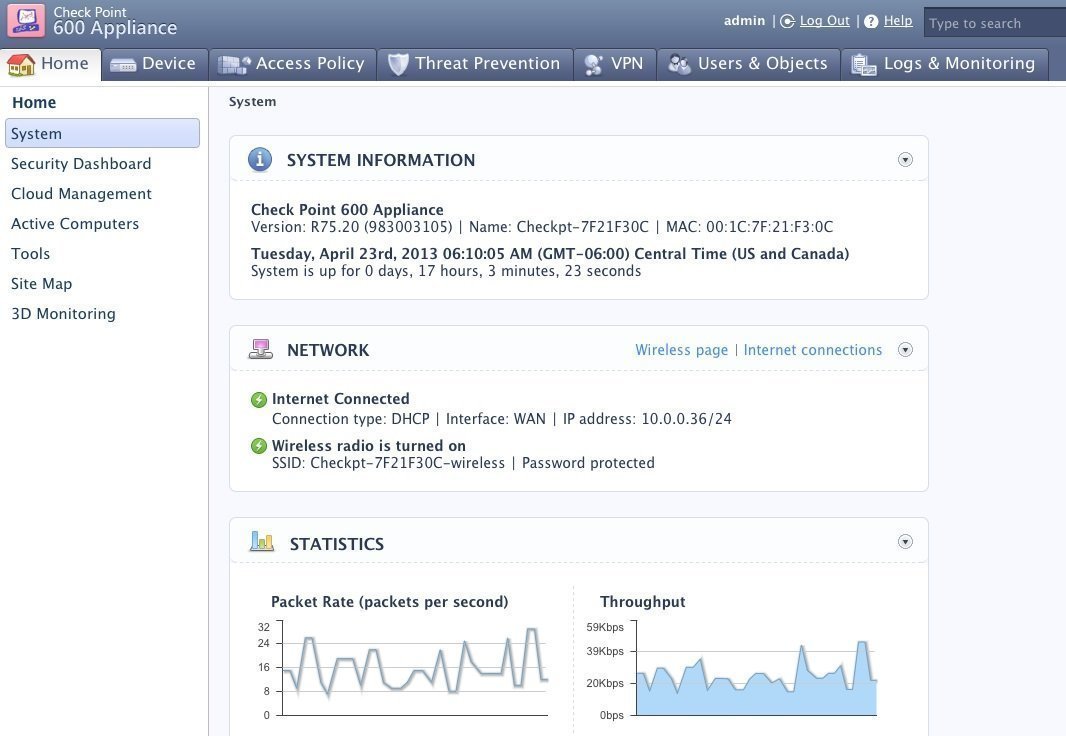Click the green Wireless radio status icon
Viewport: 1066px width, 736px height.
pyautogui.click(x=259, y=446)
